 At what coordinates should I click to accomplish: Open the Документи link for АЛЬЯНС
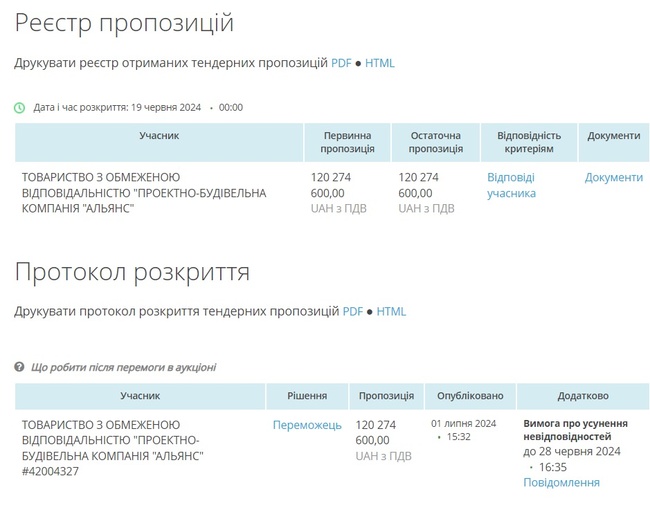(614, 177)
